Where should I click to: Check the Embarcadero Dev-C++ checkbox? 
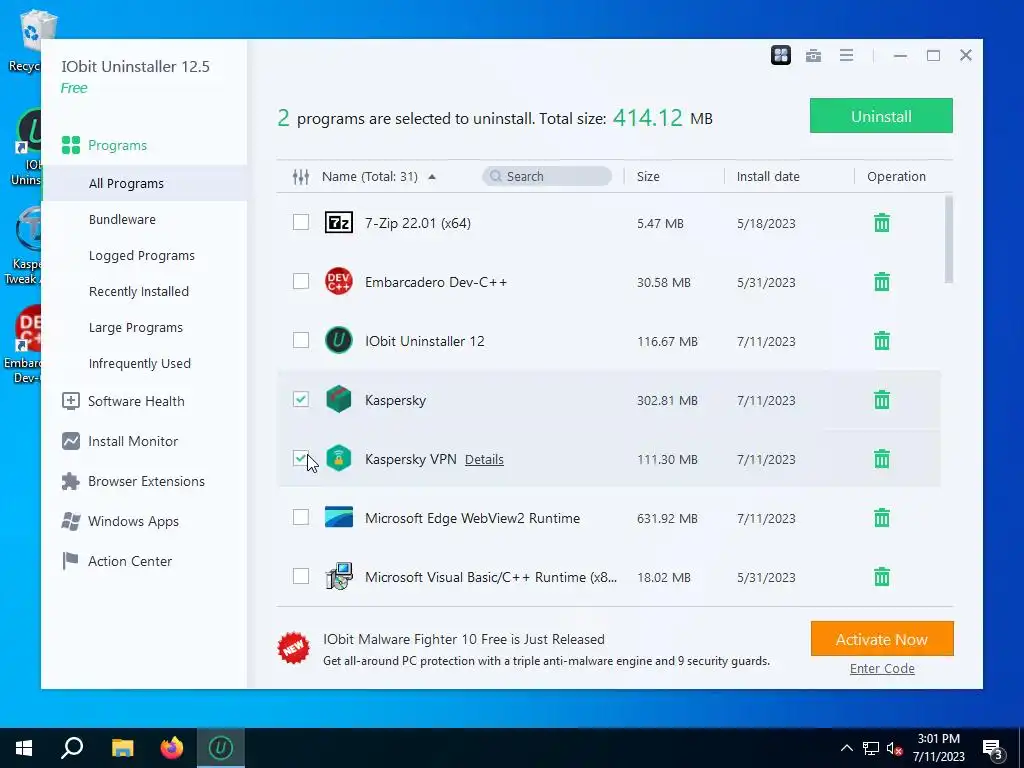tap(300, 281)
